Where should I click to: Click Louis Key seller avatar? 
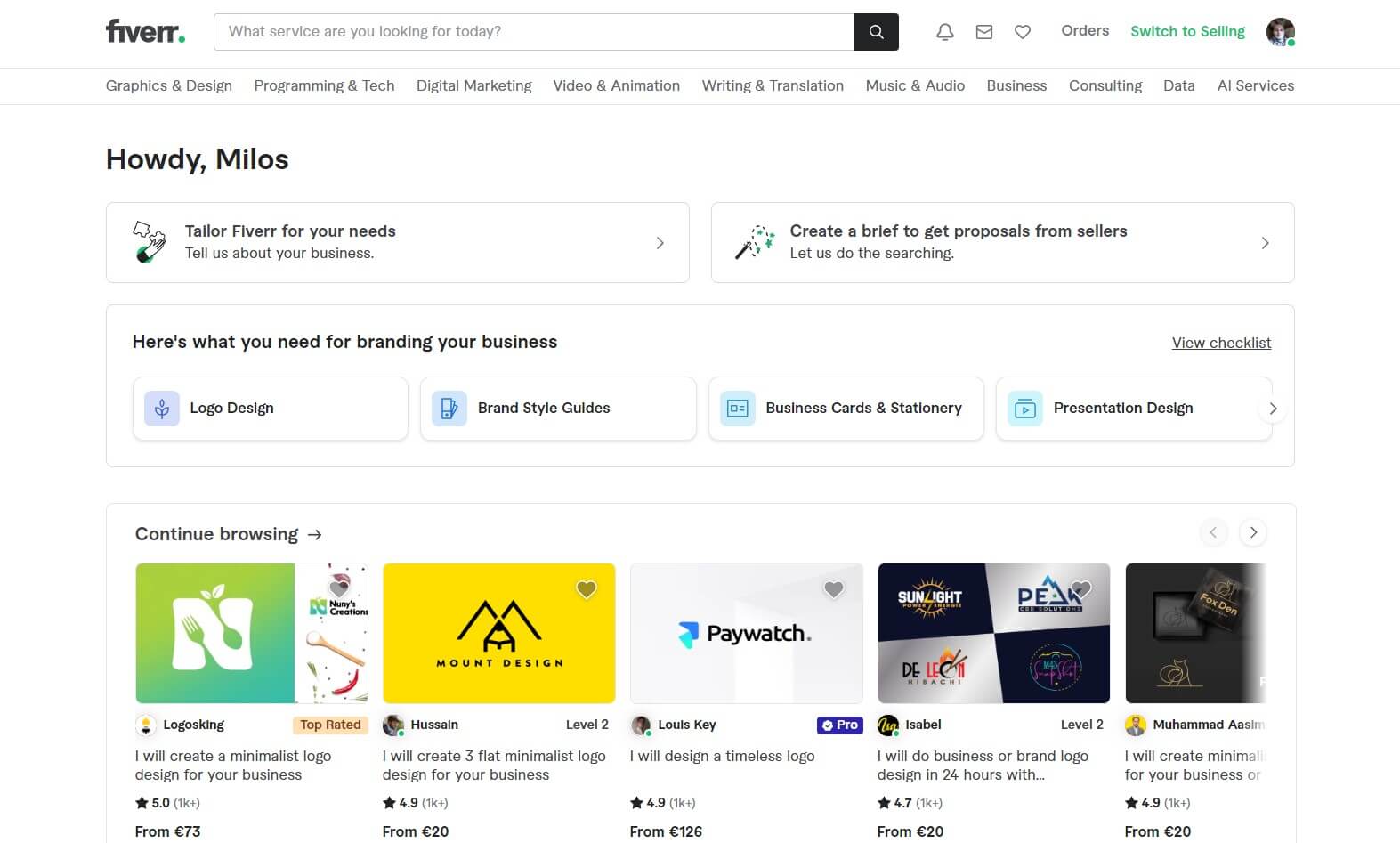[x=641, y=725]
